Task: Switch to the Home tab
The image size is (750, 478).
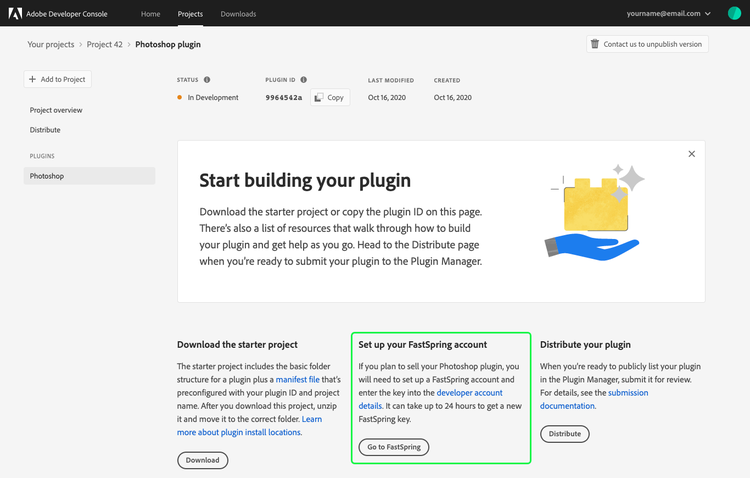Action: click(150, 14)
